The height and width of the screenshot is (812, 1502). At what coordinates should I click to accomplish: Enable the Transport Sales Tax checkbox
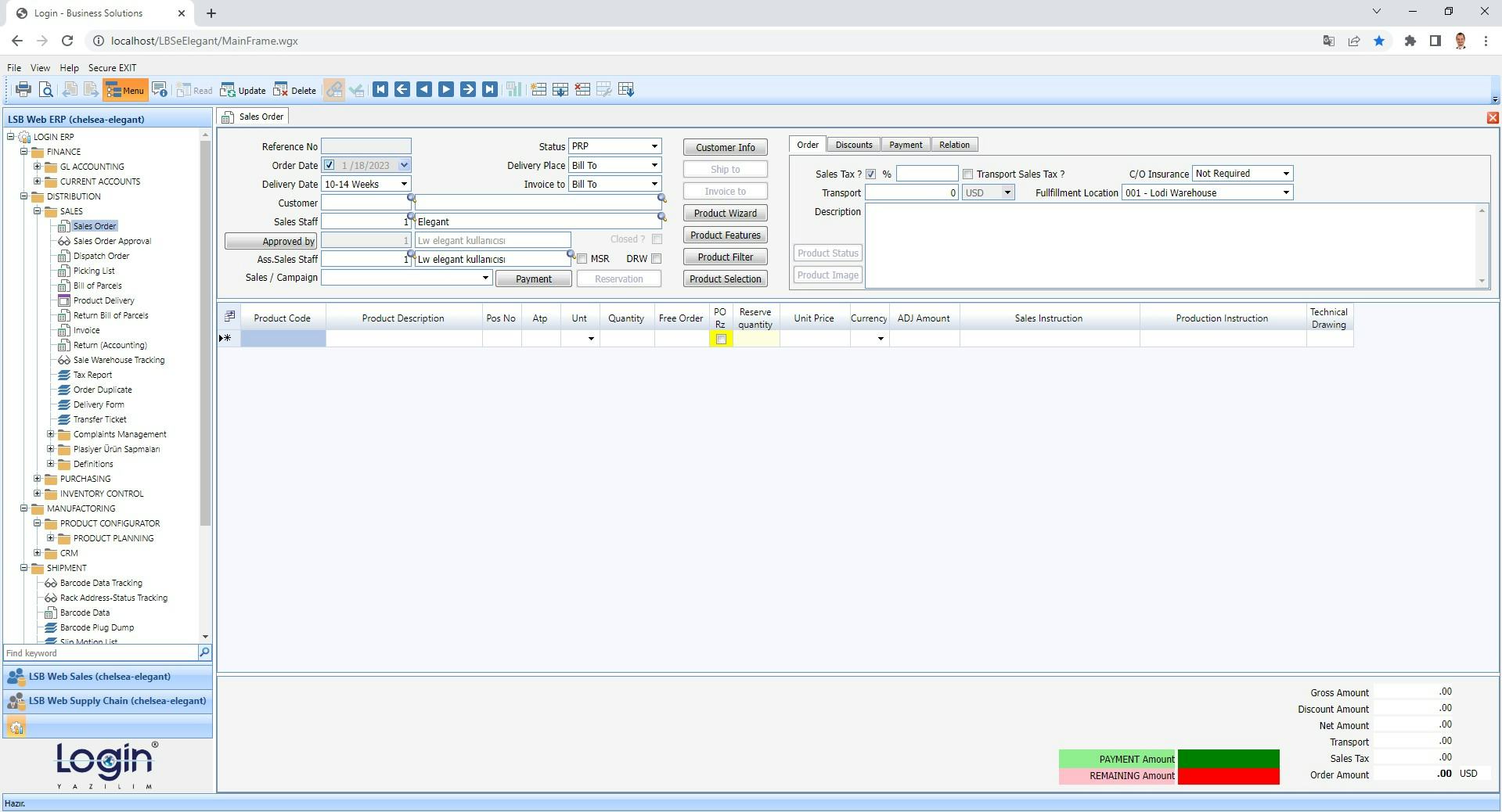tap(967, 174)
